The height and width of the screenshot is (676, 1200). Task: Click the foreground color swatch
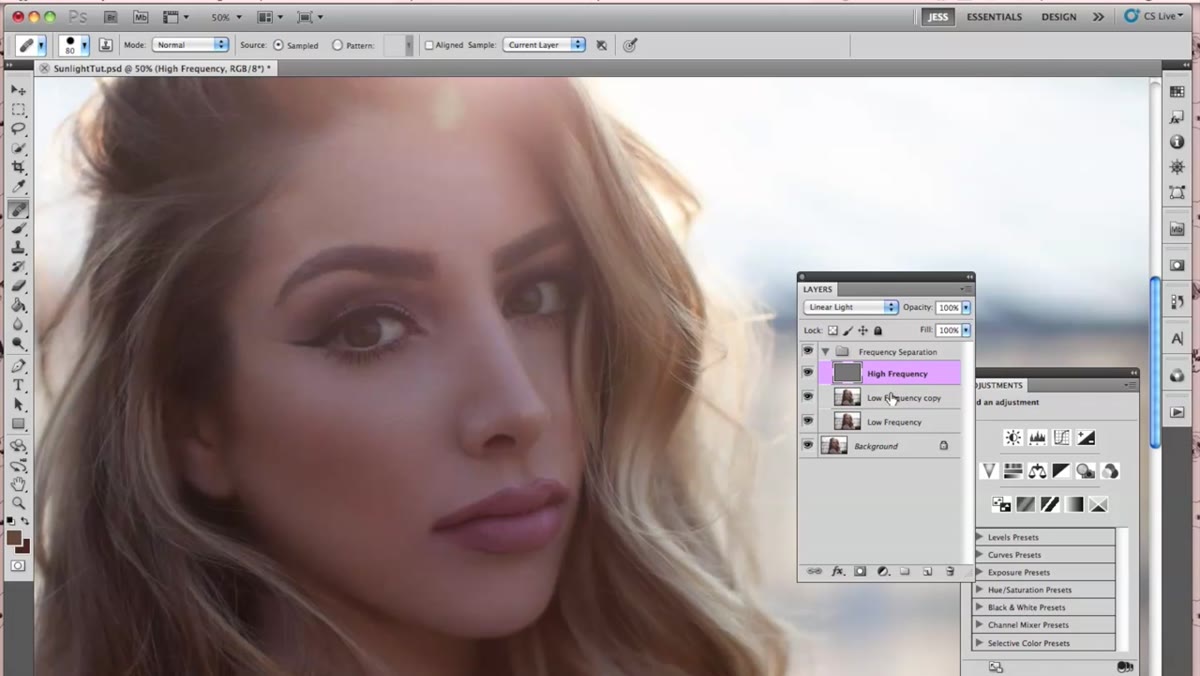[13, 538]
